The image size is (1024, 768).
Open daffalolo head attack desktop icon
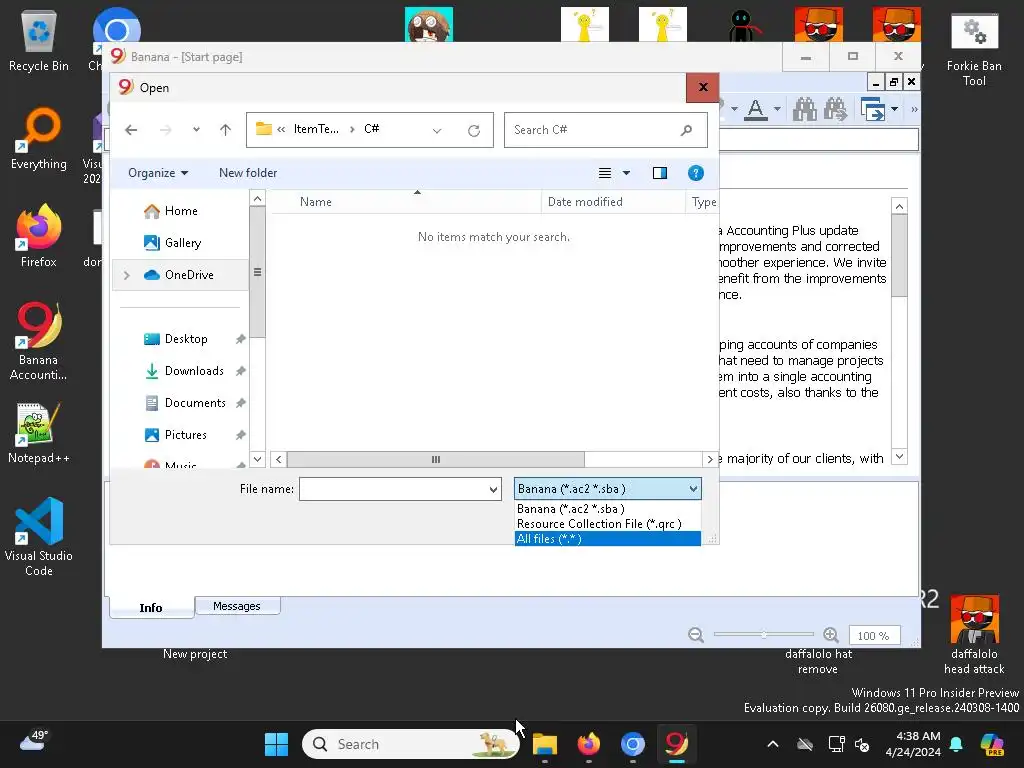point(974,634)
